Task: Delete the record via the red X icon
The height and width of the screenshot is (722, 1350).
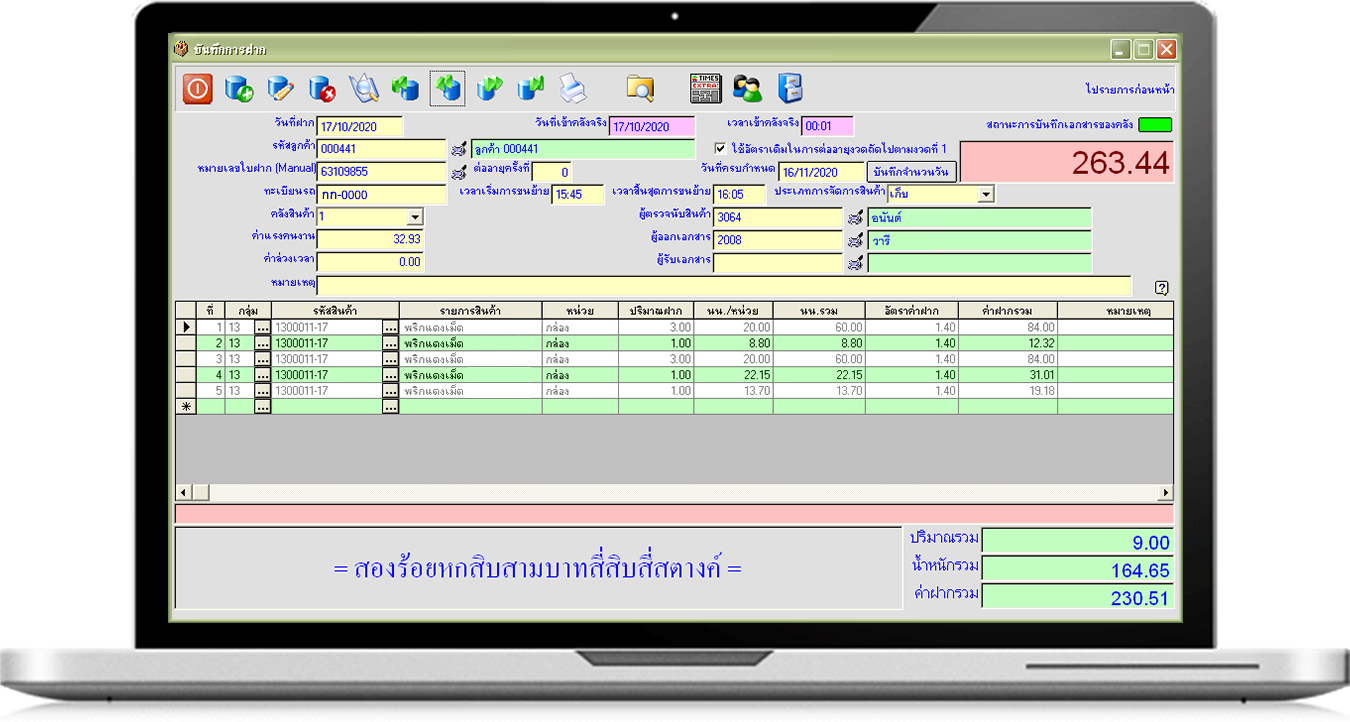Action: (323, 88)
